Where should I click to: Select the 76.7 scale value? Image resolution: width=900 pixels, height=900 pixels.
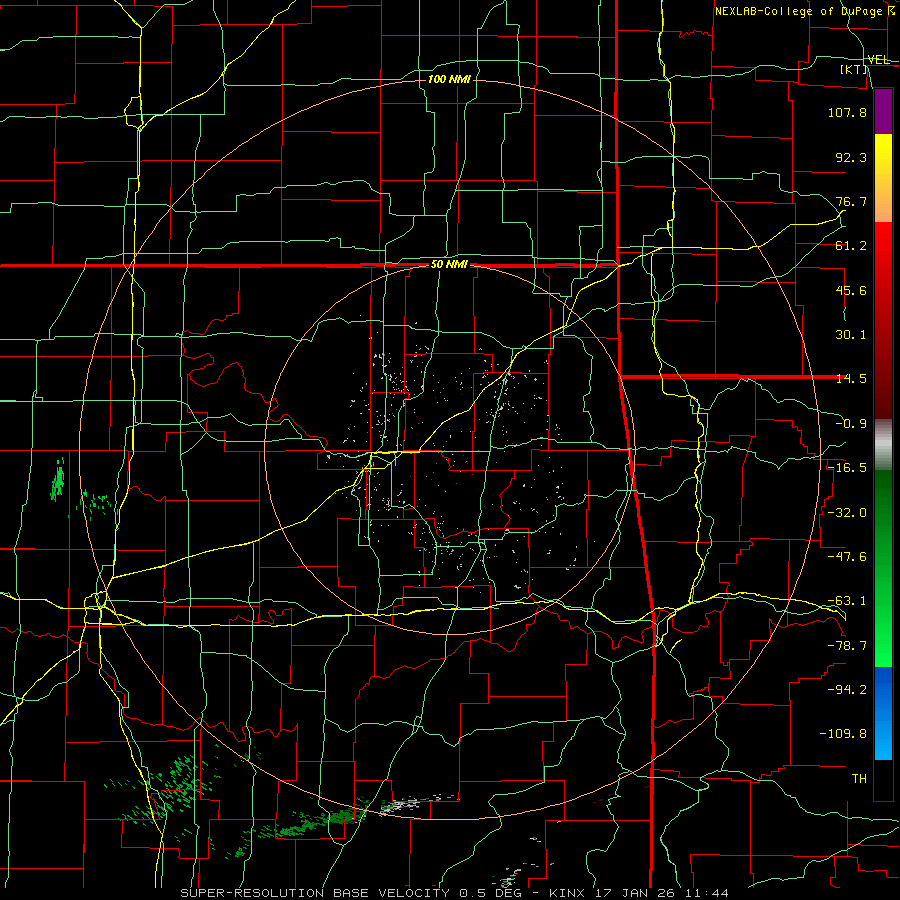[x=851, y=201]
